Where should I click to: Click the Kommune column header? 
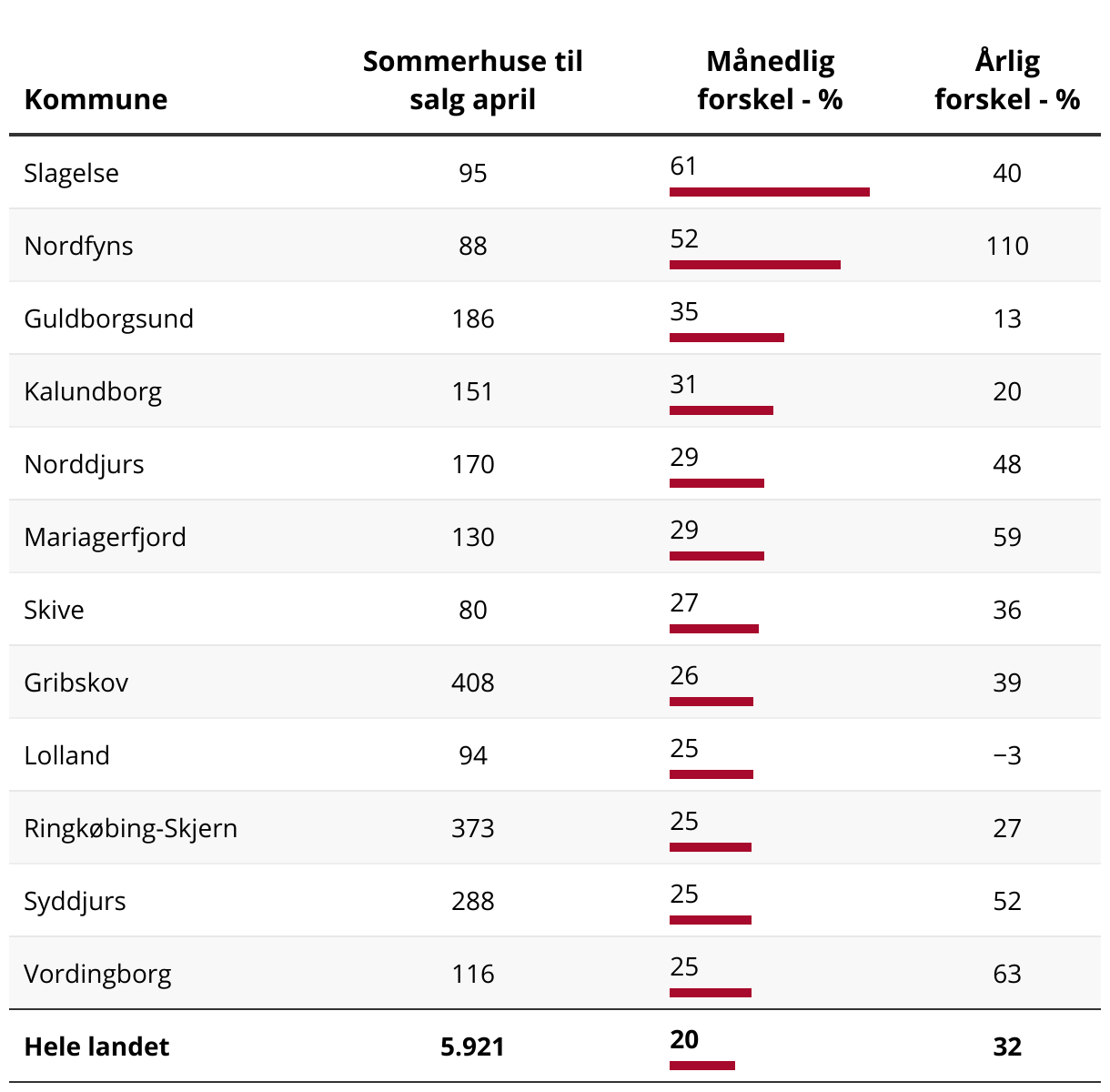96,99
